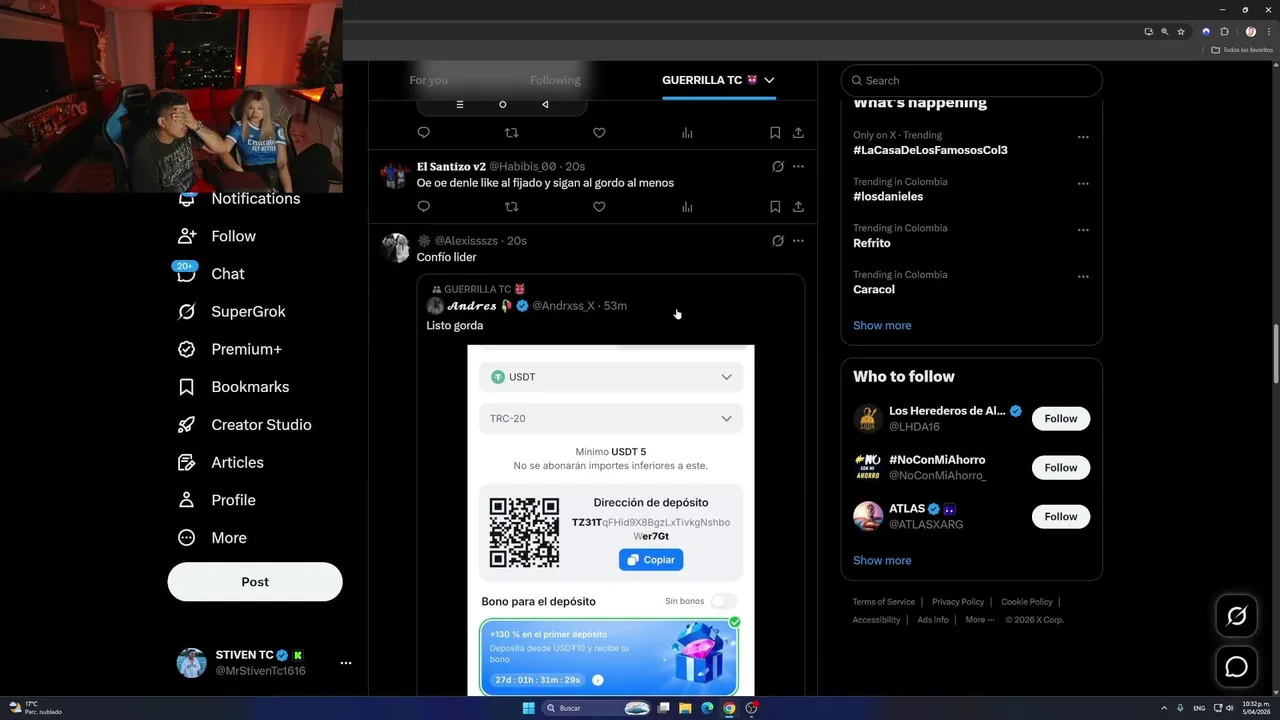1280x720 pixels.
Task: Open the floating Grok button
Action: click(x=1236, y=616)
